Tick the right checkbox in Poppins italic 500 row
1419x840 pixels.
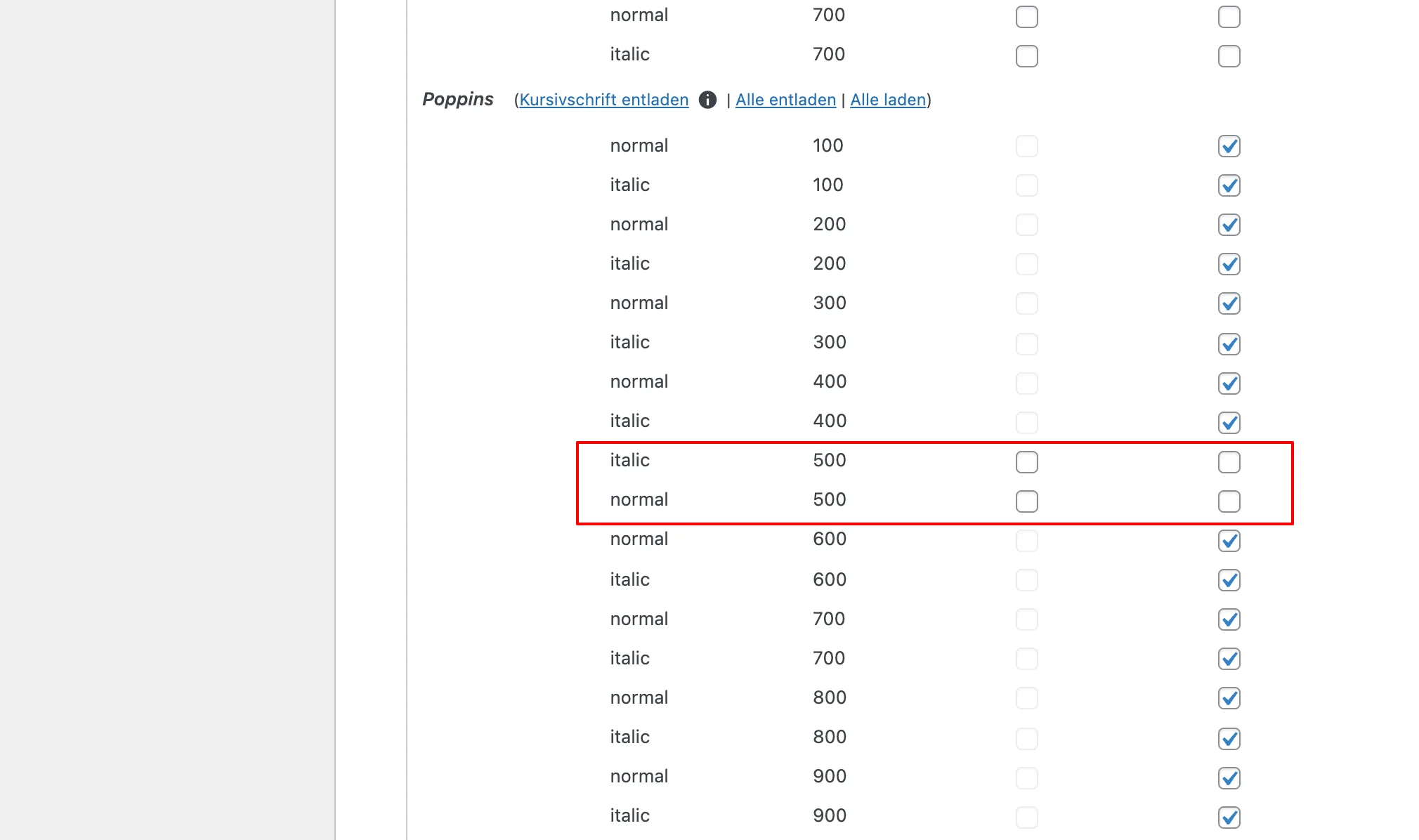tap(1229, 462)
